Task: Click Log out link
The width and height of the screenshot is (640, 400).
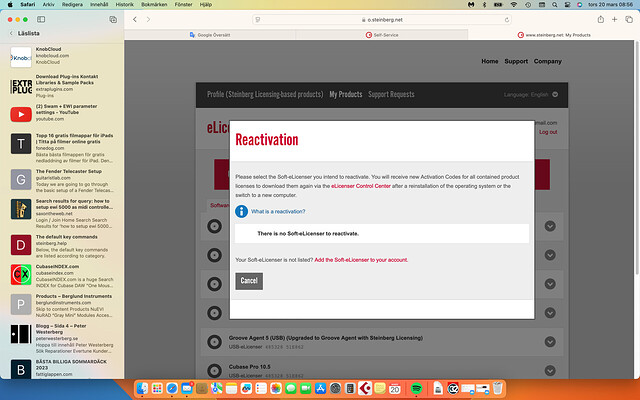Action: tap(548, 132)
